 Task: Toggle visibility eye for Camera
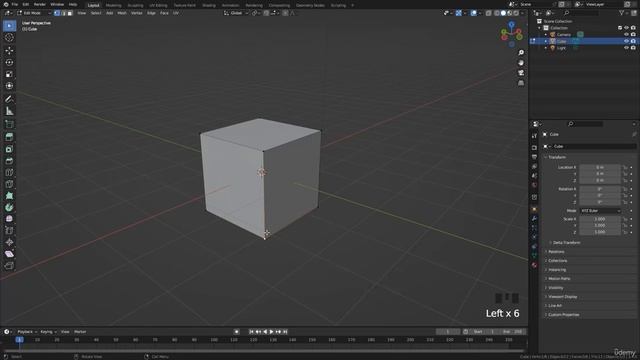click(x=626, y=35)
